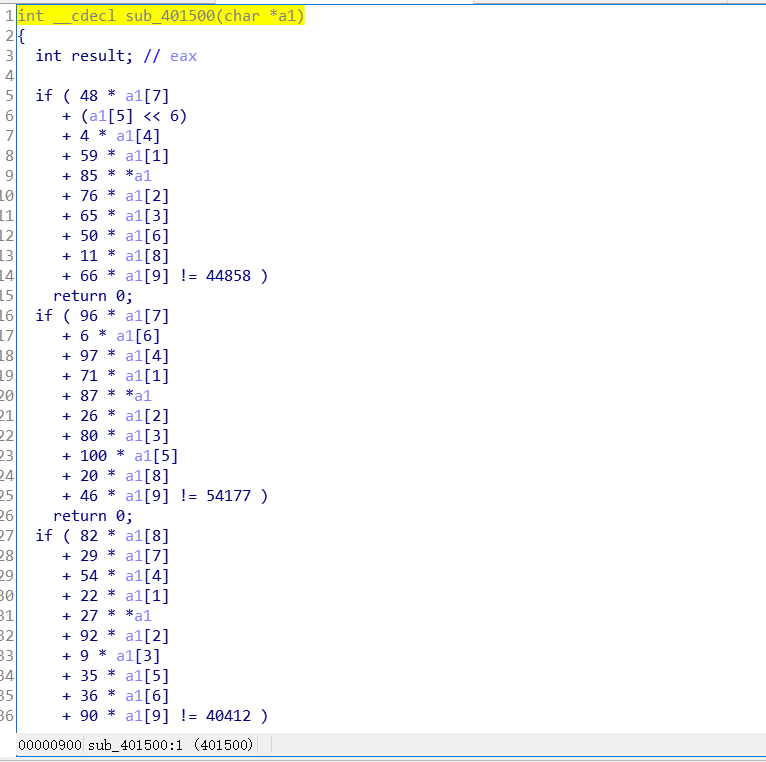
Task: Click 'char *a1' parameter in signature
Action: [260, 16]
